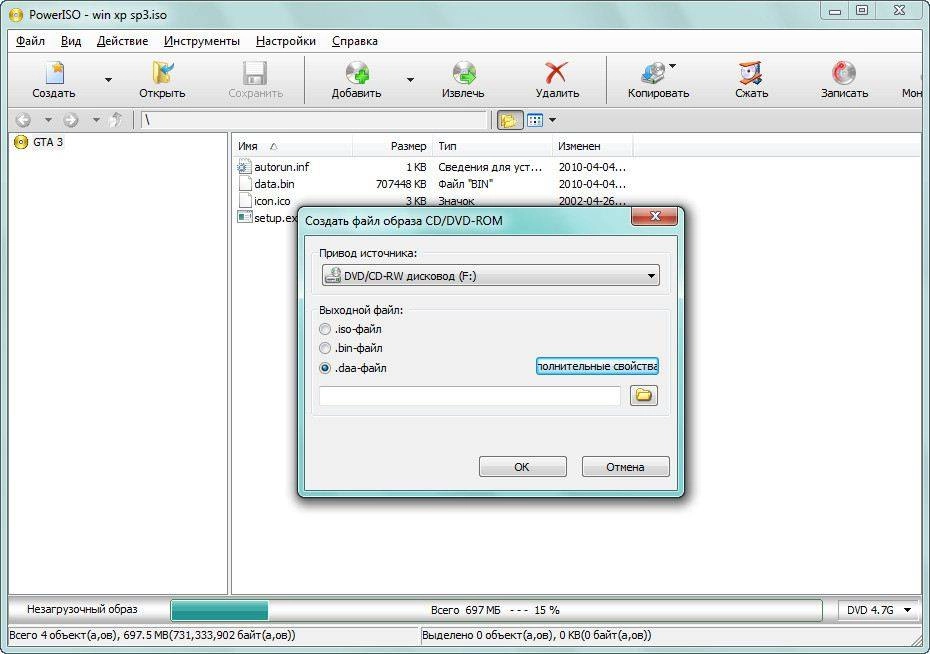Open the Привод источника drive dropdown
Viewport: 930px width, 654px height.
click(x=491, y=276)
